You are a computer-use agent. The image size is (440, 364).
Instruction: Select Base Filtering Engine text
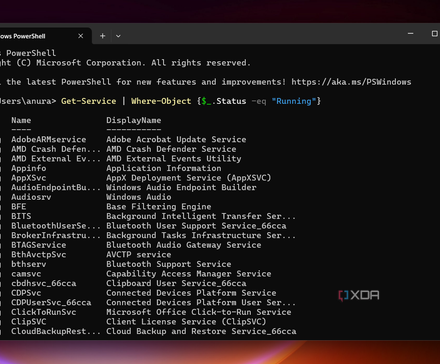pyautogui.click(x=159, y=207)
